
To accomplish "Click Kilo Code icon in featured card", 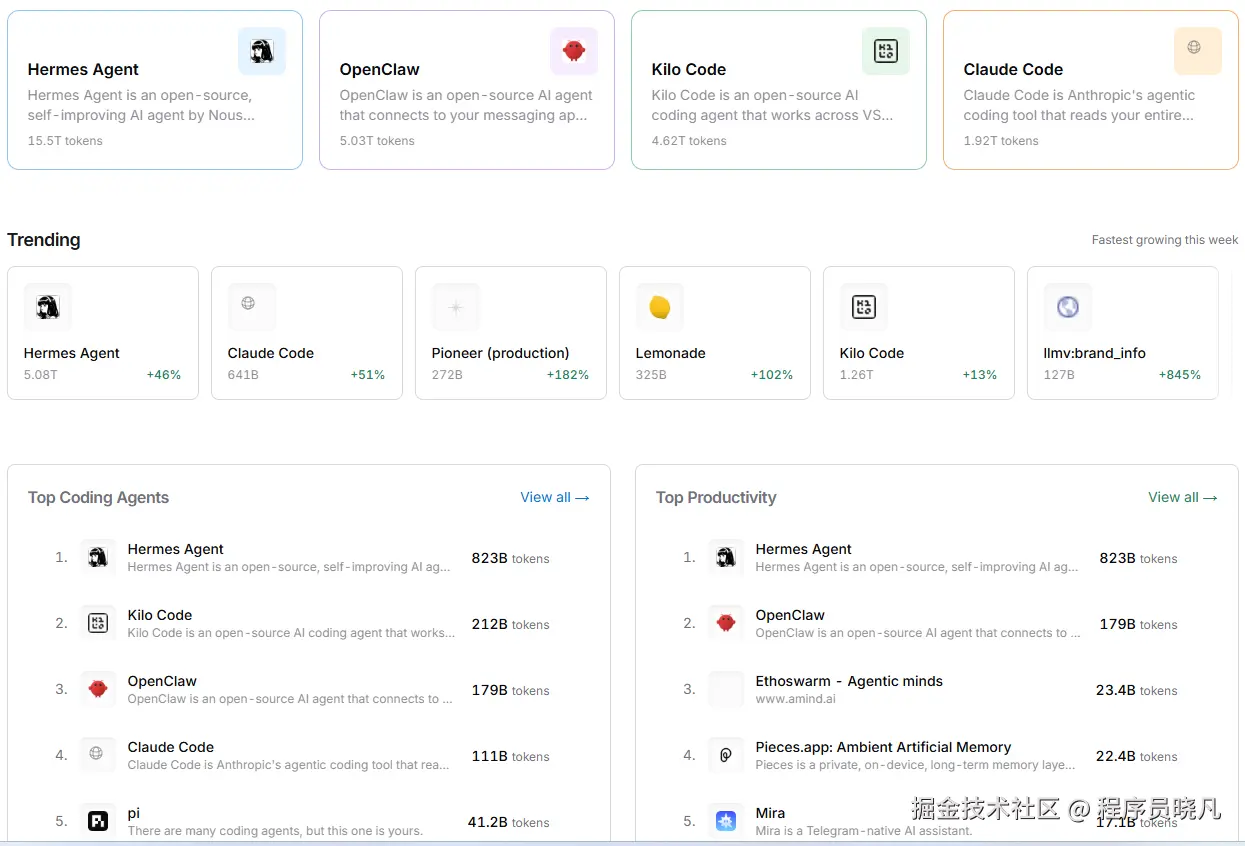I will click(886, 51).
